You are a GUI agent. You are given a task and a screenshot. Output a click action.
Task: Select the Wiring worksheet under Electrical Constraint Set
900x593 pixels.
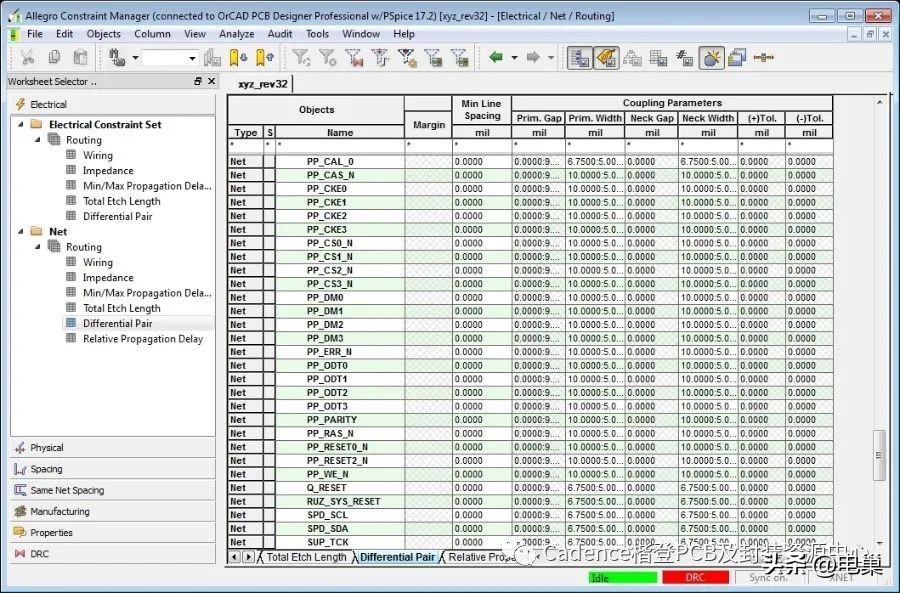(x=97, y=155)
